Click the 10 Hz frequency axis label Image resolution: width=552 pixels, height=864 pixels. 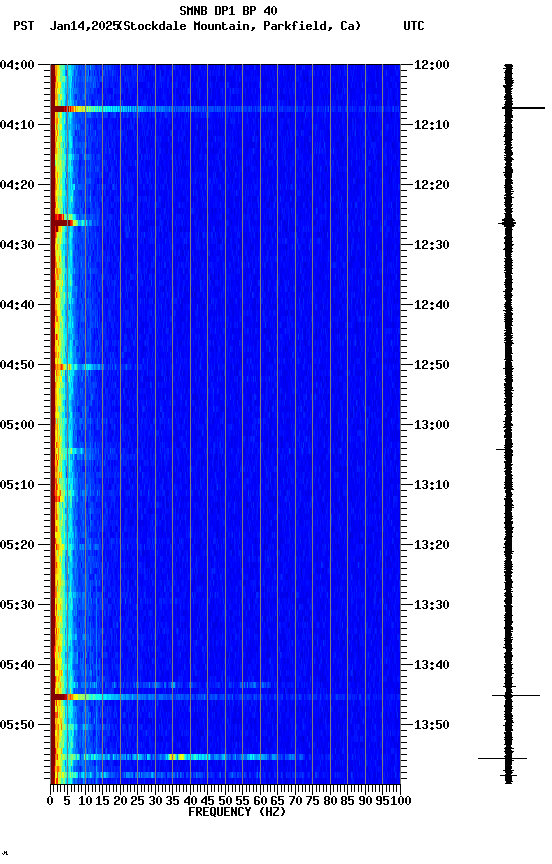[x=85, y=801]
